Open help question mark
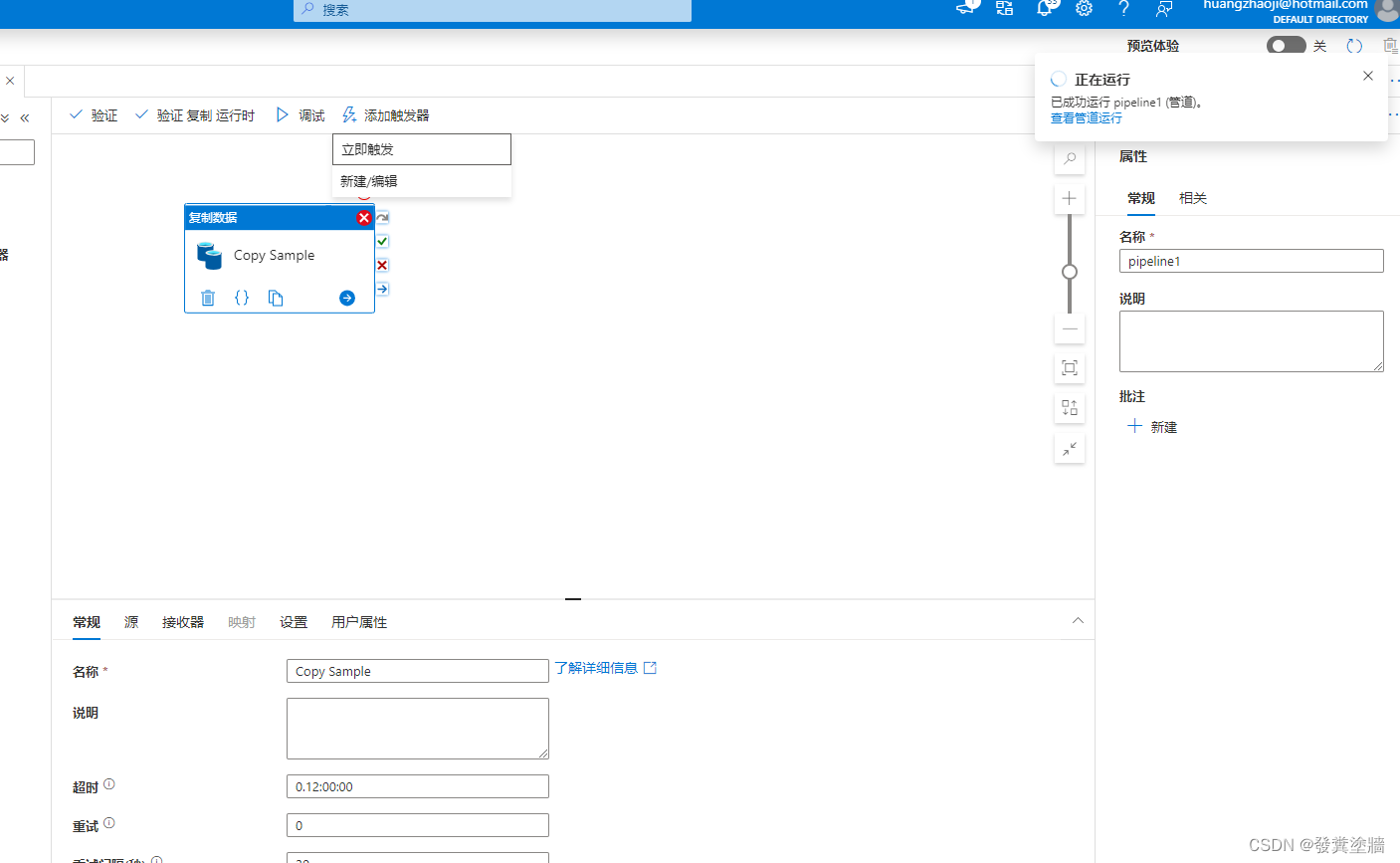Image resolution: width=1400 pixels, height=863 pixels. click(x=1124, y=8)
